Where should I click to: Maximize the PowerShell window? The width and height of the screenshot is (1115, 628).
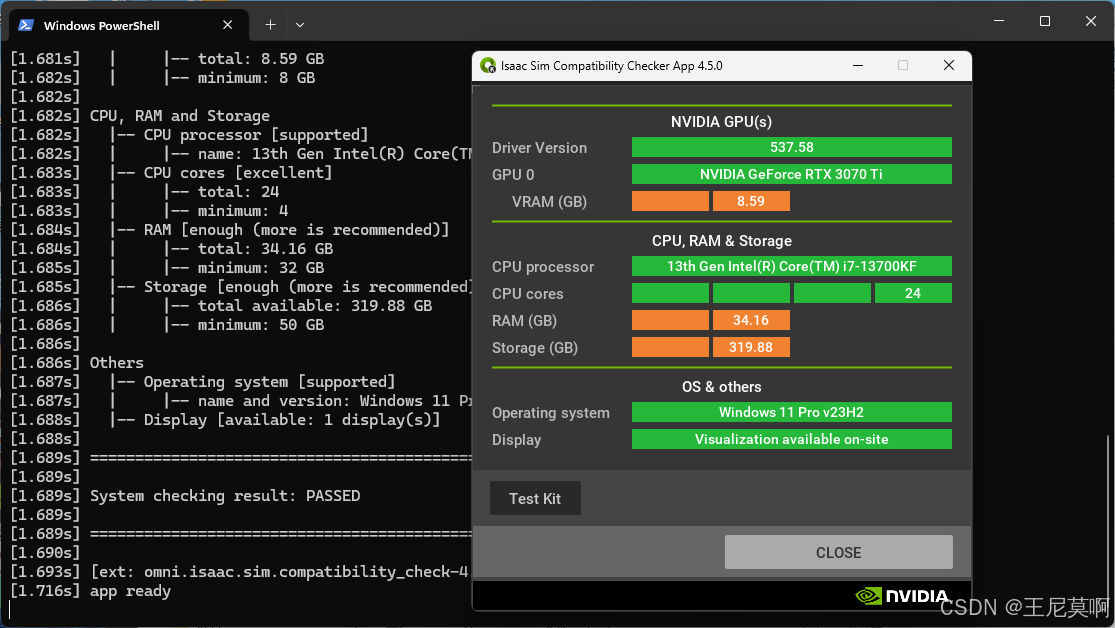pos(1045,21)
